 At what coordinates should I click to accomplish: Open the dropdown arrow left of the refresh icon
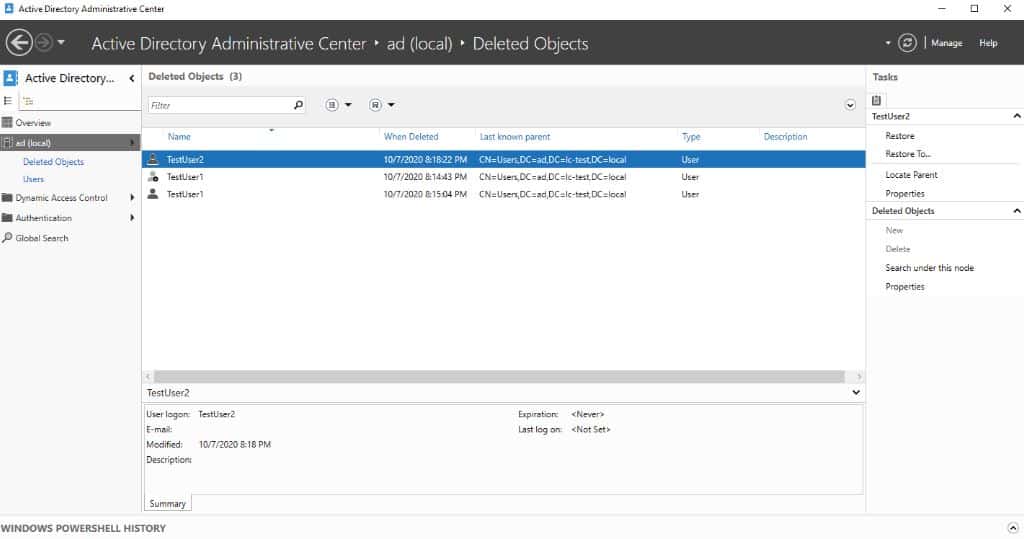coord(888,43)
